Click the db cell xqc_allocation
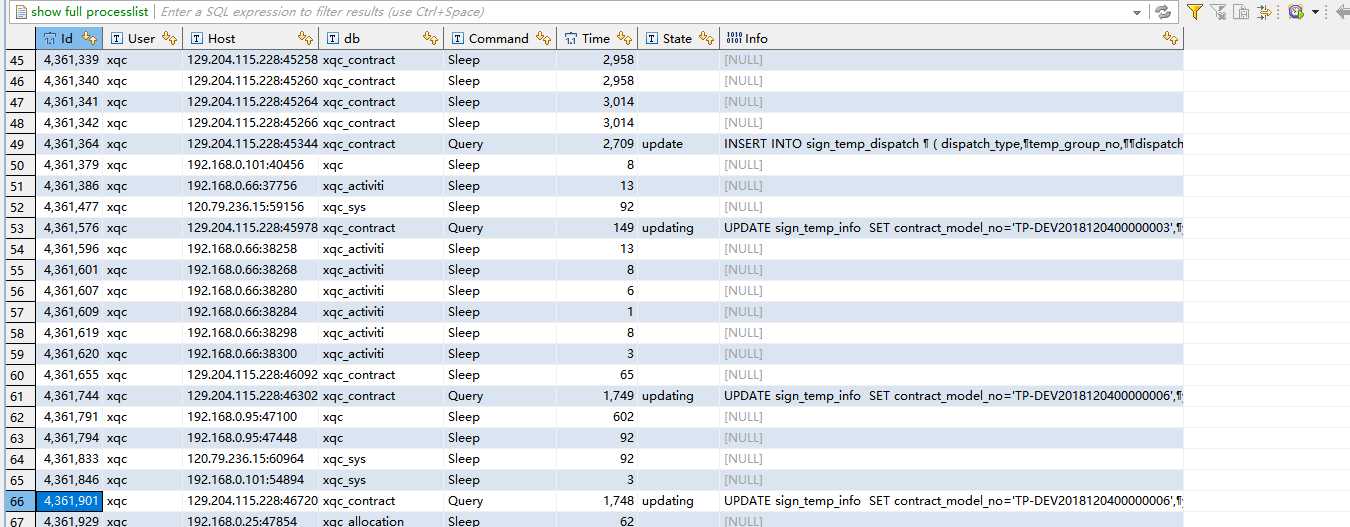Image resolution: width=1350 pixels, height=527 pixels. (381, 520)
